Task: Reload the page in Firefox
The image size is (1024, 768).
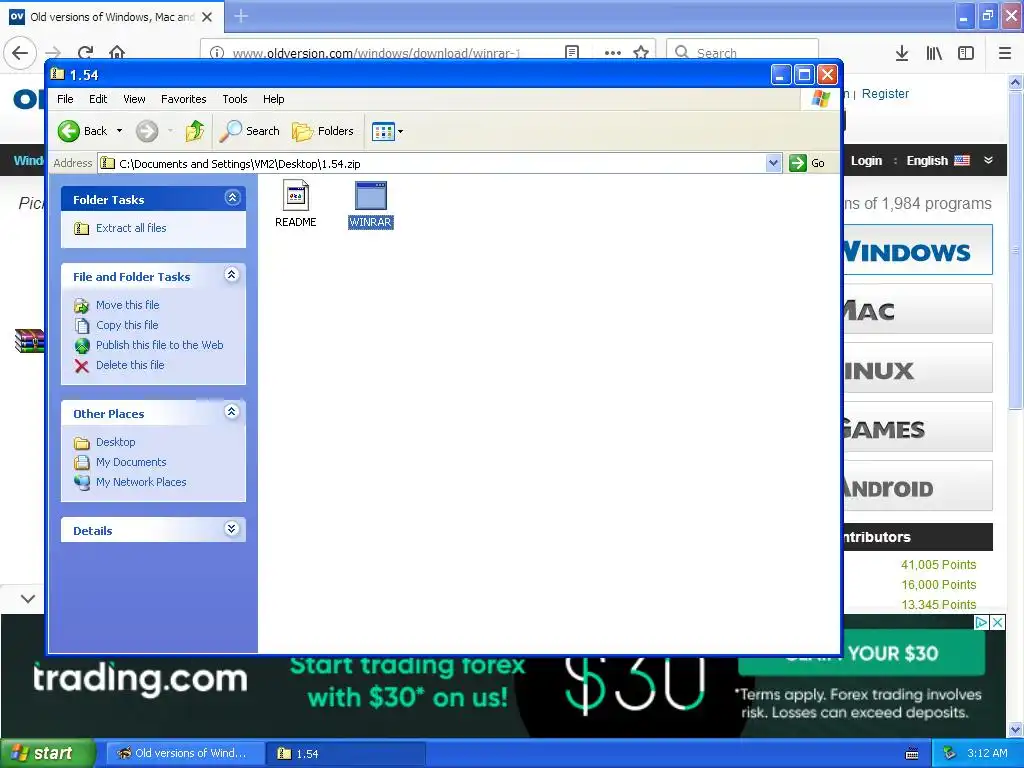Action: [85, 52]
